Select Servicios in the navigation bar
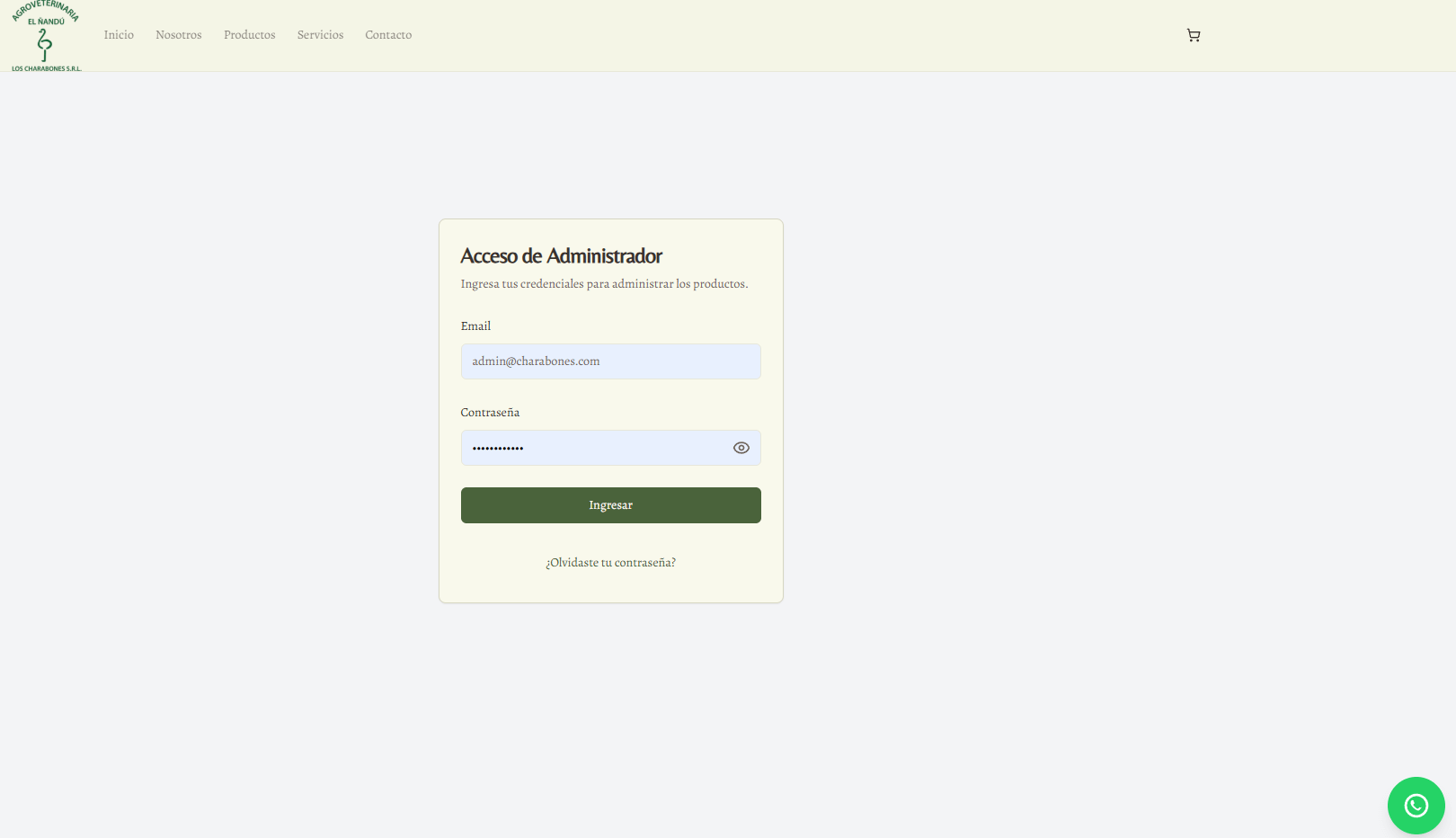Viewport: 1456px width, 838px height. coord(320,35)
